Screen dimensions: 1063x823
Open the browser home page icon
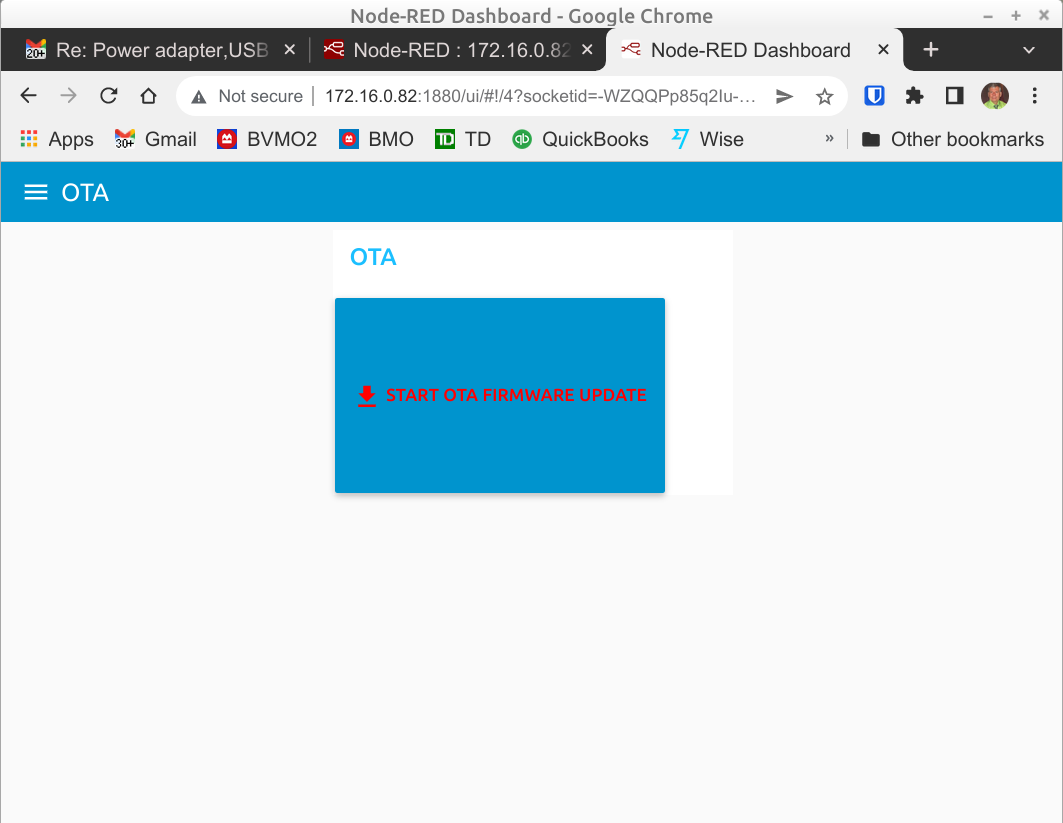point(148,96)
